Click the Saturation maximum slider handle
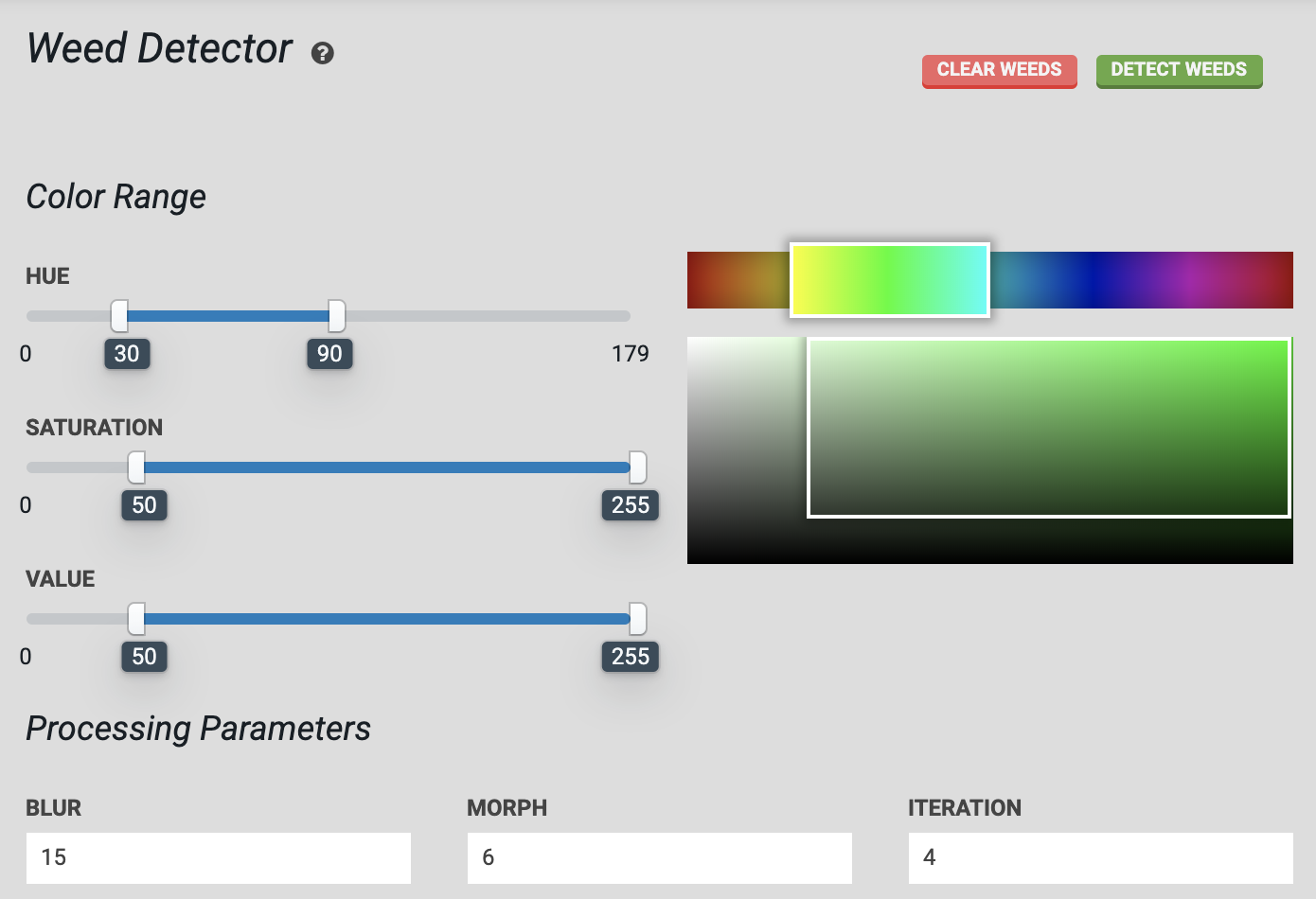The width and height of the screenshot is (1316, 899). tap(638, 467)
